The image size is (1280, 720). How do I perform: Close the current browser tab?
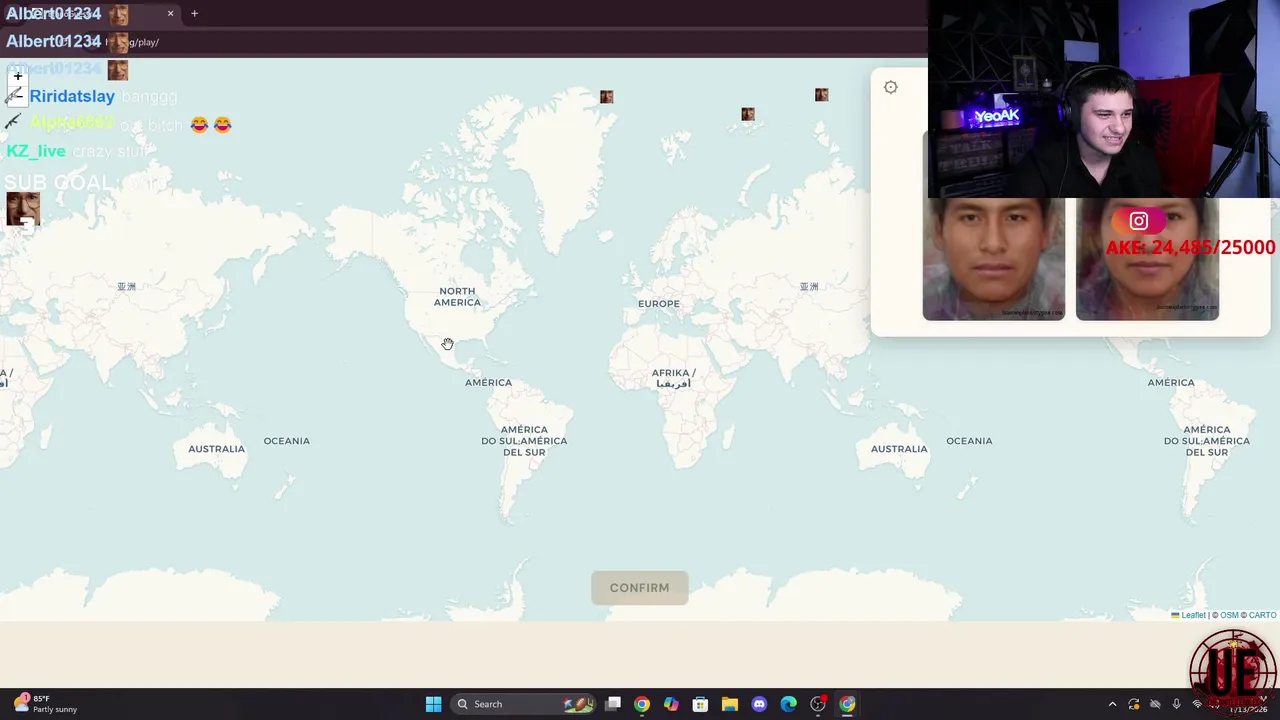coord(170,14)
